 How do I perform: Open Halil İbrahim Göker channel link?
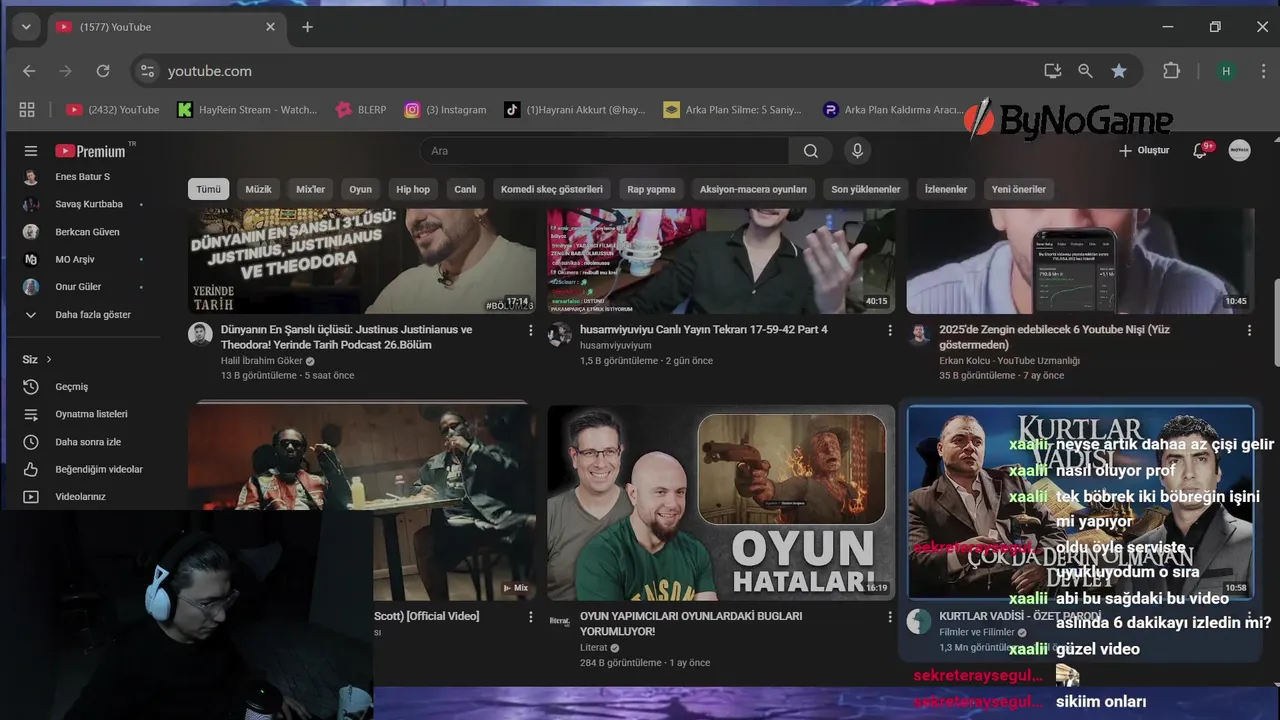tap(262, 361)
